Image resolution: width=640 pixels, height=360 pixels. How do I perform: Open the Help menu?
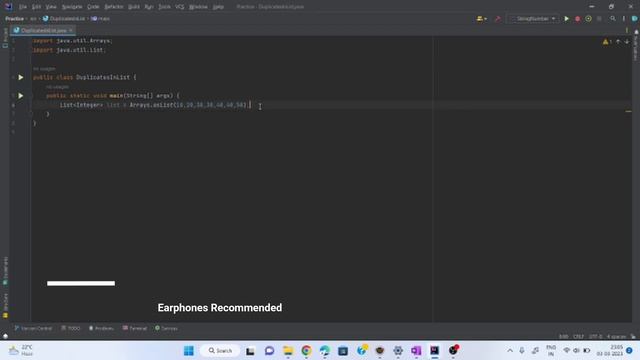218,7
